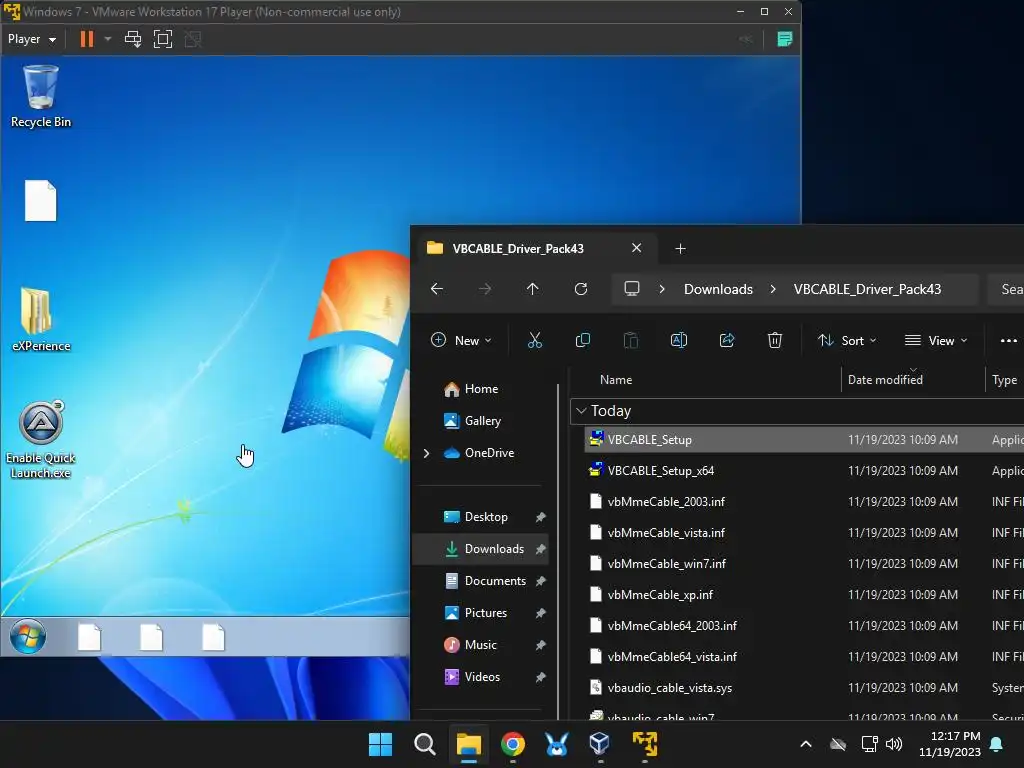Viewport: 1024px width, 768px height.
Task: Share the selected file
Action: click(727, 340)
